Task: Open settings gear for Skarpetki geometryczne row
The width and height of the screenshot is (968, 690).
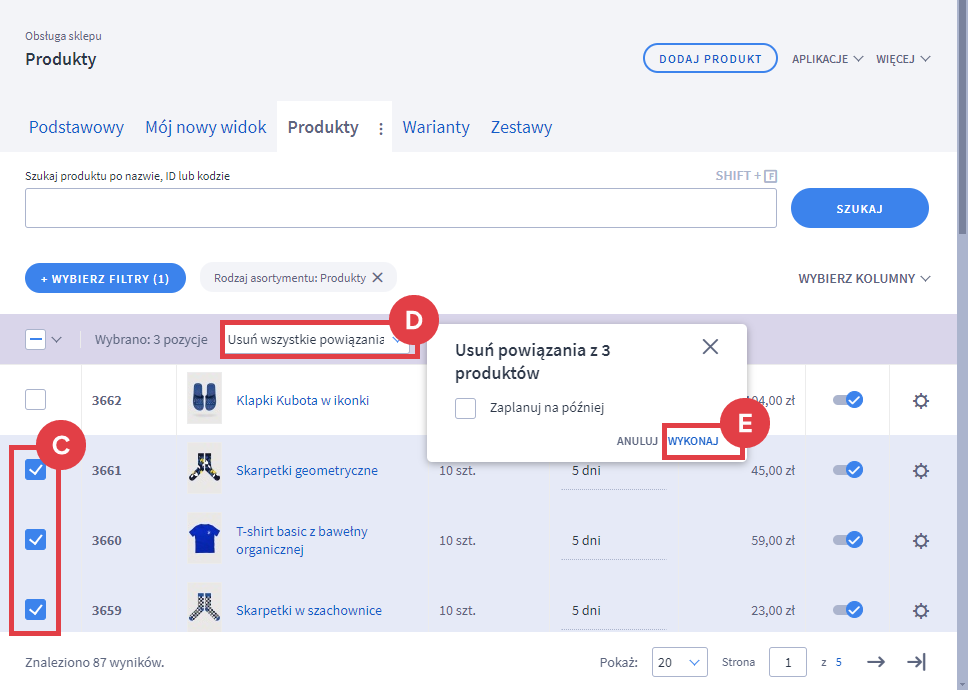Action: tap(920, 471)
